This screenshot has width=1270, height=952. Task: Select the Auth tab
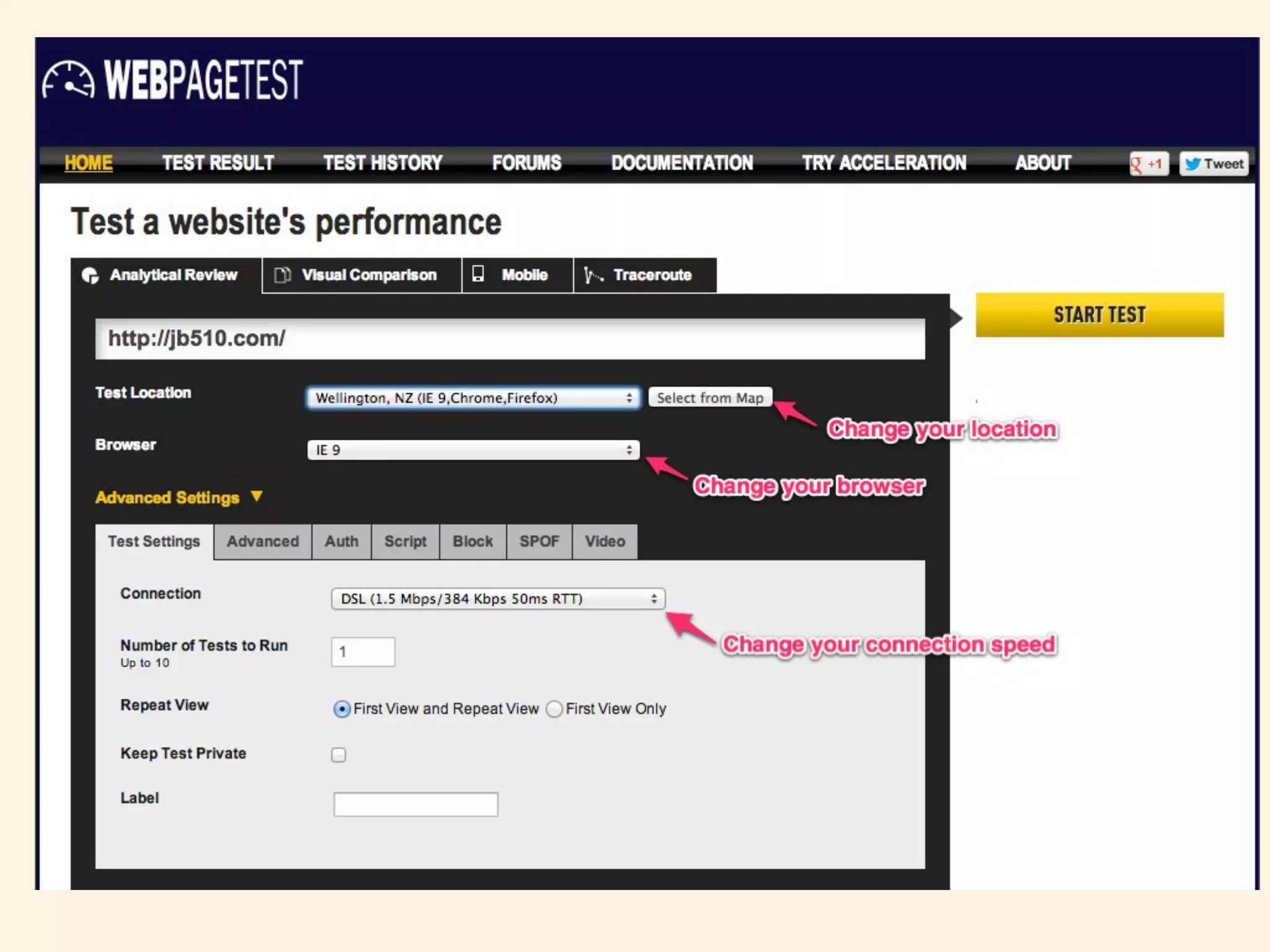342,542
